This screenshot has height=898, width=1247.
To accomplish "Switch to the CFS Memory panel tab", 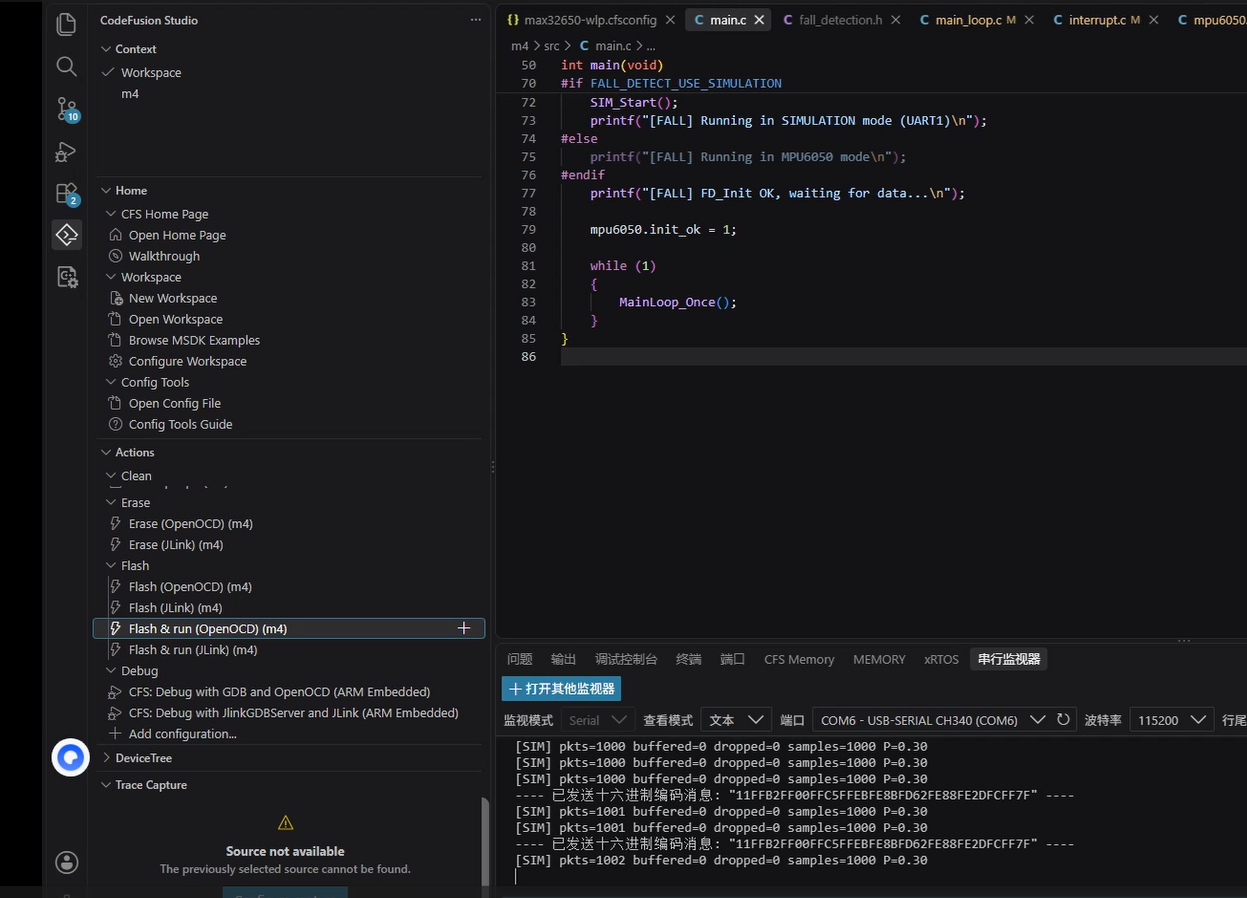I will click(x=799, y=659).
